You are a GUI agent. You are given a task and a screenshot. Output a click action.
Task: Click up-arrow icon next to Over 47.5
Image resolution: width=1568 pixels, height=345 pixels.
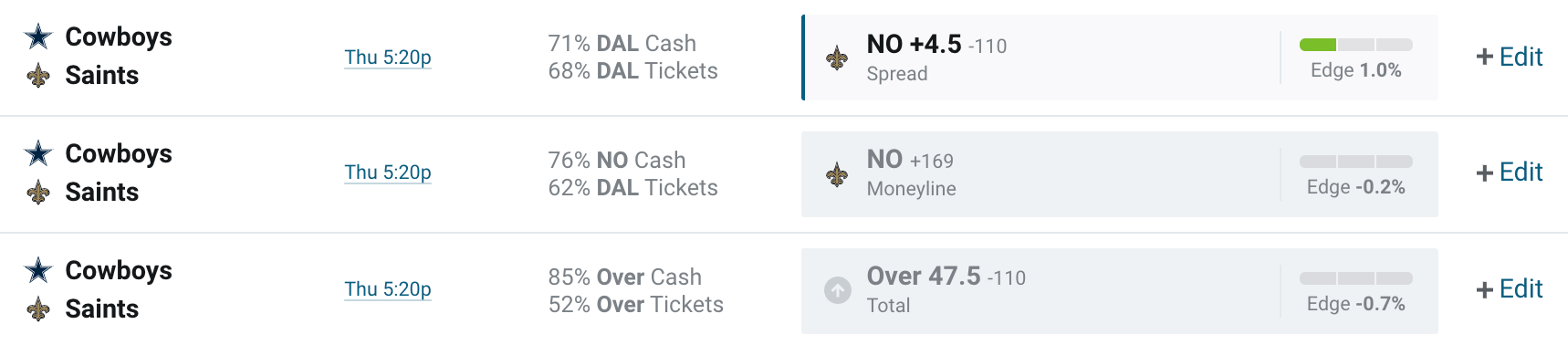(x=837, y=290)
